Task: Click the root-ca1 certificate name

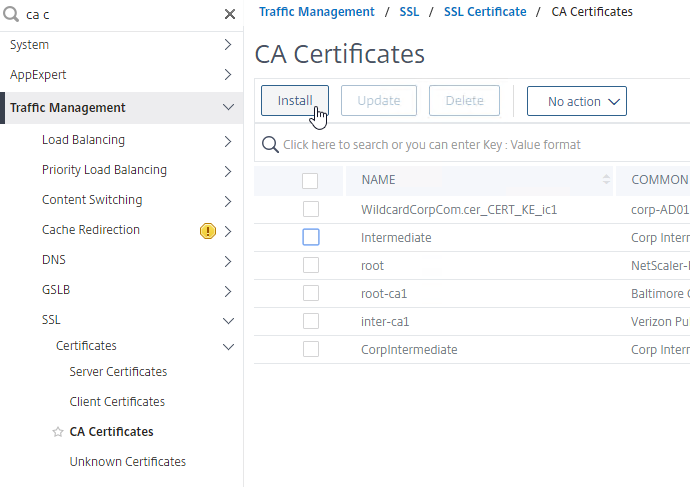Action: coord(384,294)
